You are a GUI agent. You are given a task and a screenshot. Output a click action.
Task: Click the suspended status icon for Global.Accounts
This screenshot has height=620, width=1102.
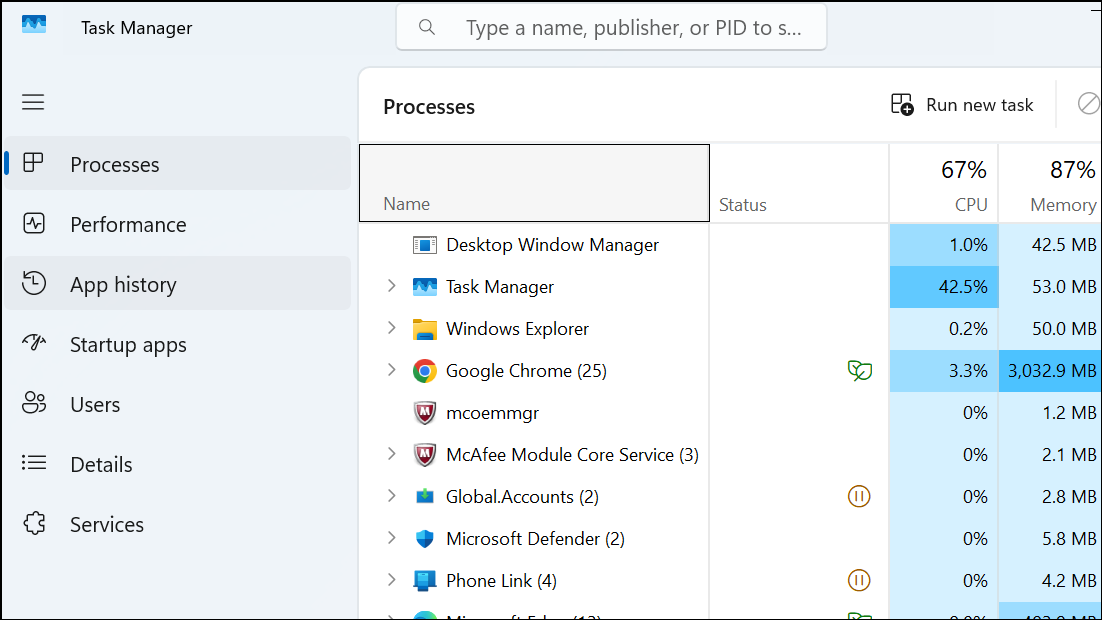[x=858, y=497]
